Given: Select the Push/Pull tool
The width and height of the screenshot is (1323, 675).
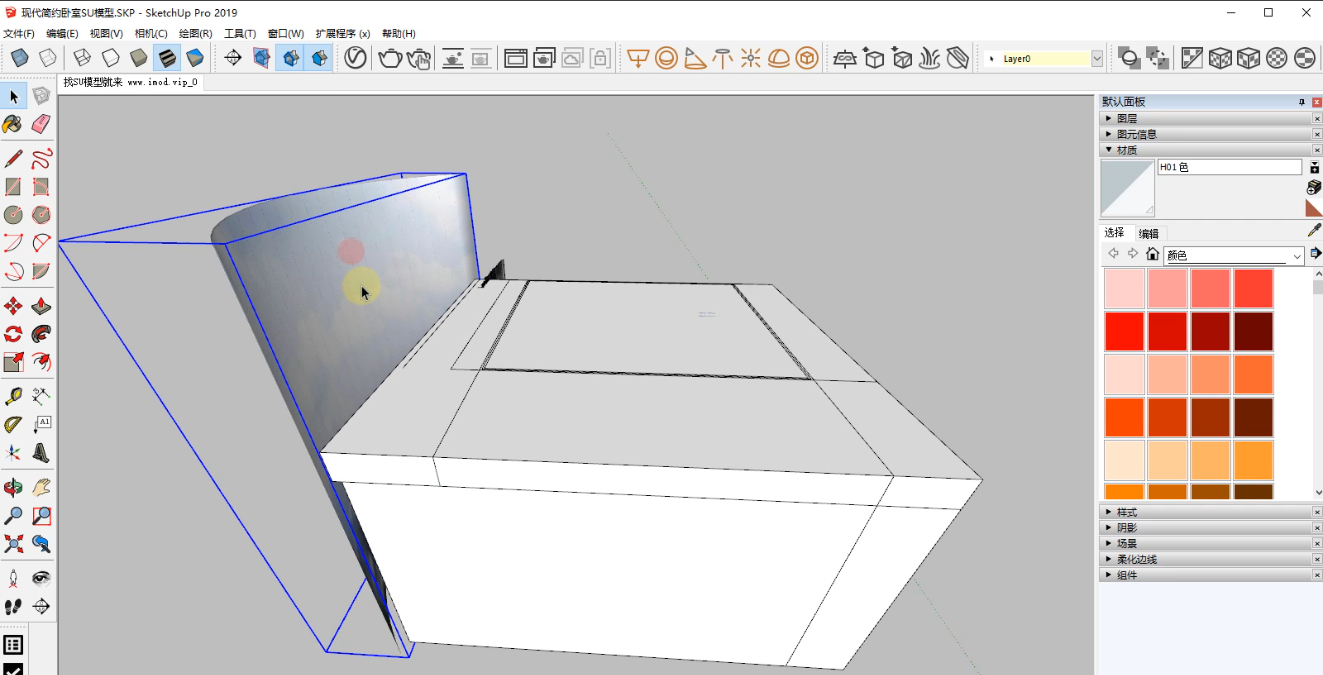Looking at the screenshot, I should (x=41, y=306).
